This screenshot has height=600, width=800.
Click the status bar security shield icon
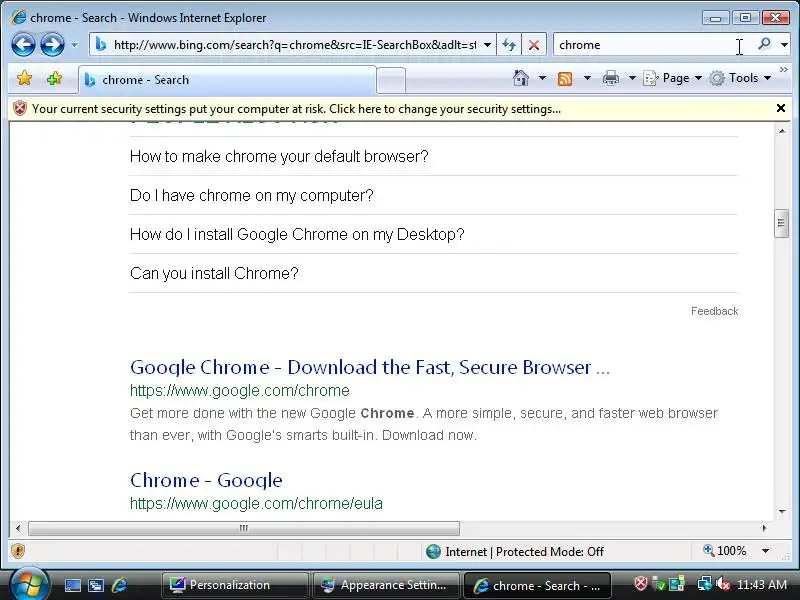(x=18, y=551)
